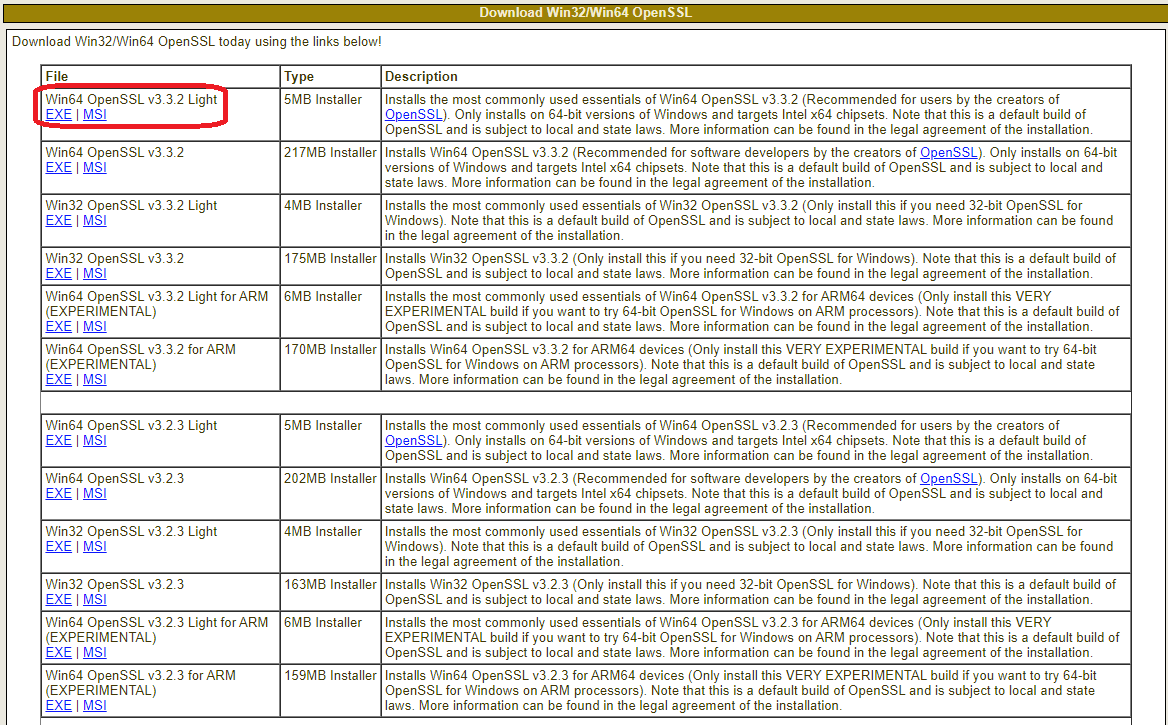Download Win64 OpenSSL v3.3.2 Light MSI
This screenshot has width=1168, height=725.
(95, 115)
